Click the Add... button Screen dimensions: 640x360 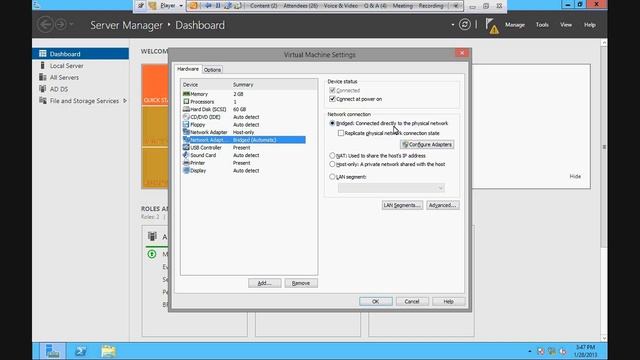coord(264,283)
